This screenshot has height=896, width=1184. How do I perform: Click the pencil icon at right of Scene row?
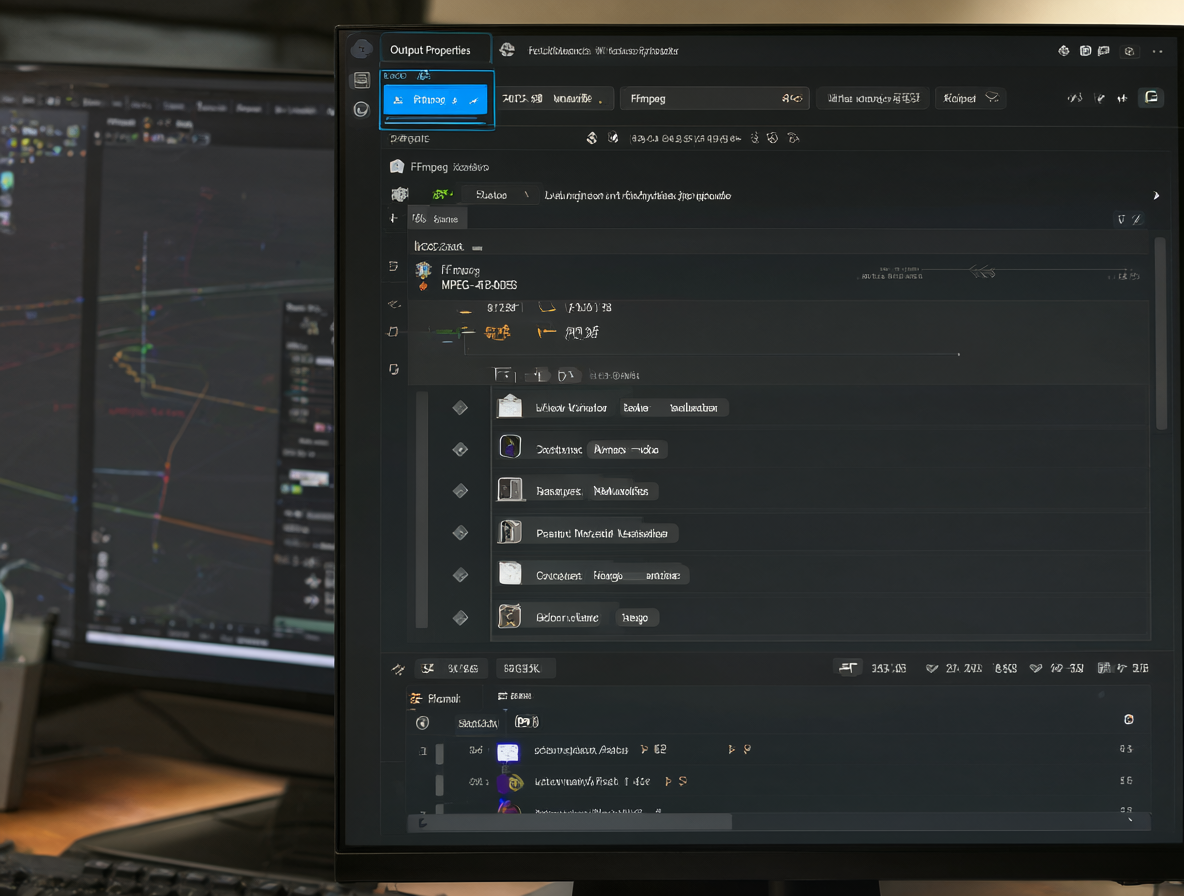(x=1136, y=219)
